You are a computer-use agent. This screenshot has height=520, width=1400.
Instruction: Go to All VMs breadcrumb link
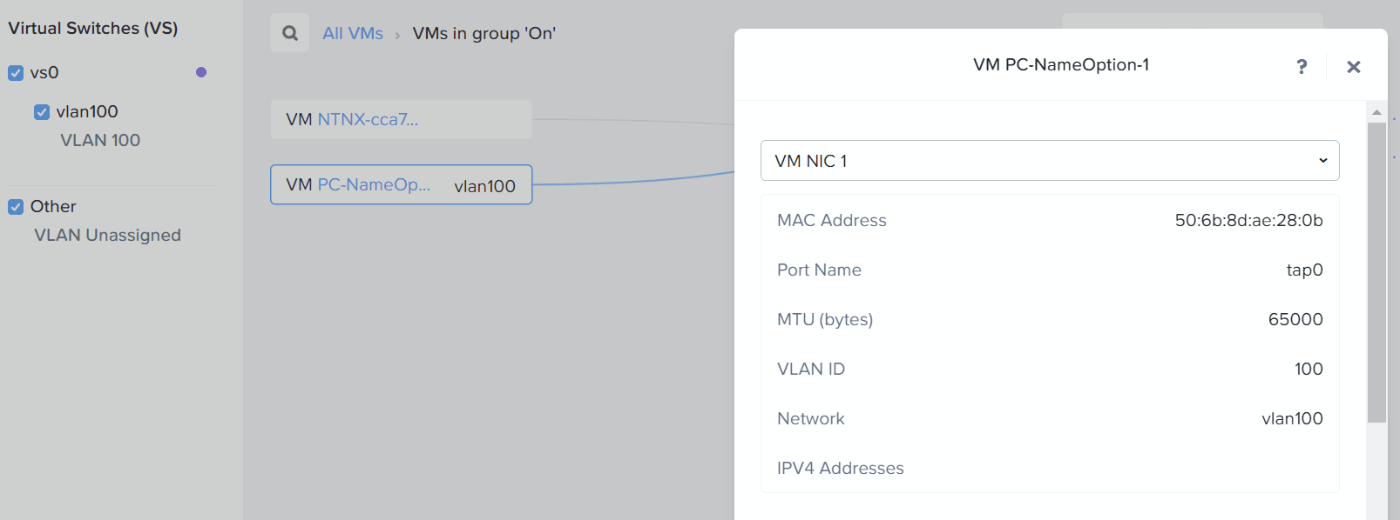[352, 34]
